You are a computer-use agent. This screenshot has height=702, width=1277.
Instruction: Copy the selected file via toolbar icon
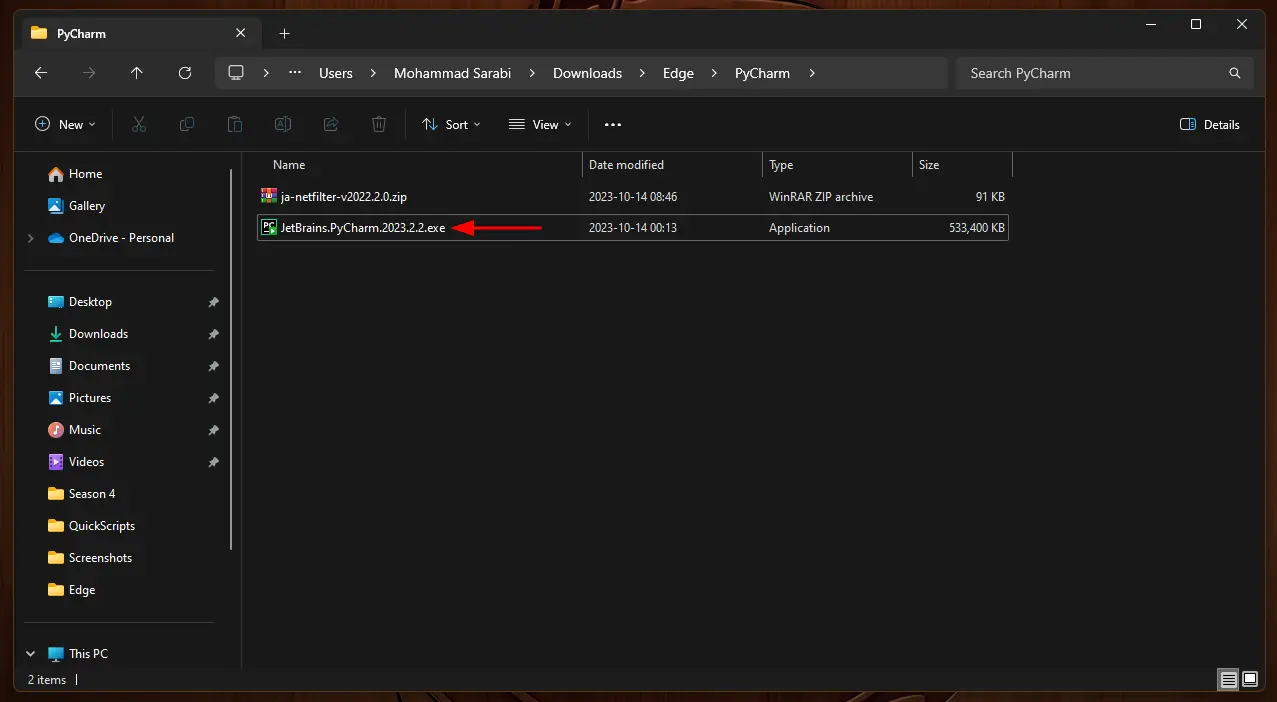(187, 124)
